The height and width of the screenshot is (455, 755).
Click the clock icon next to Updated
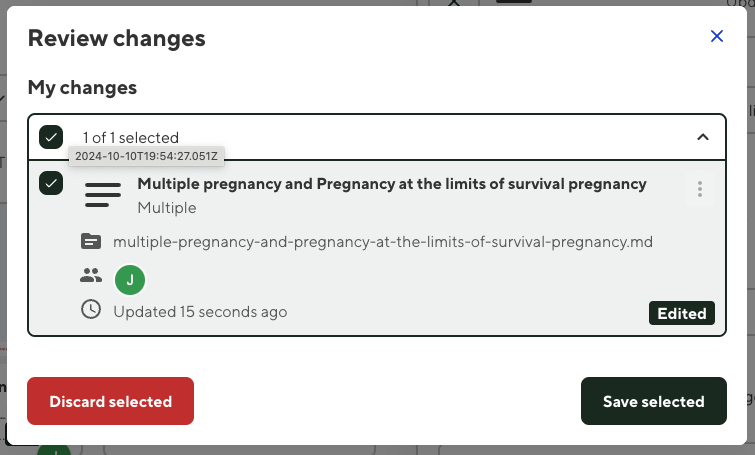click(x=91, y=310)
